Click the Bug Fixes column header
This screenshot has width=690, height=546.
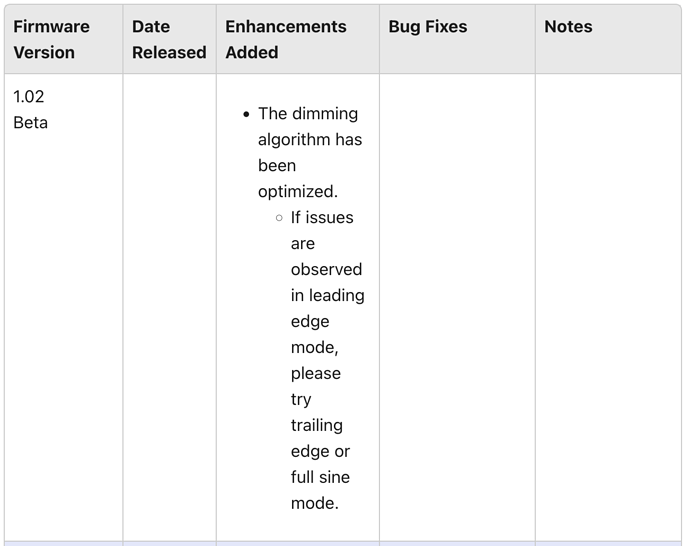point(427,27)
